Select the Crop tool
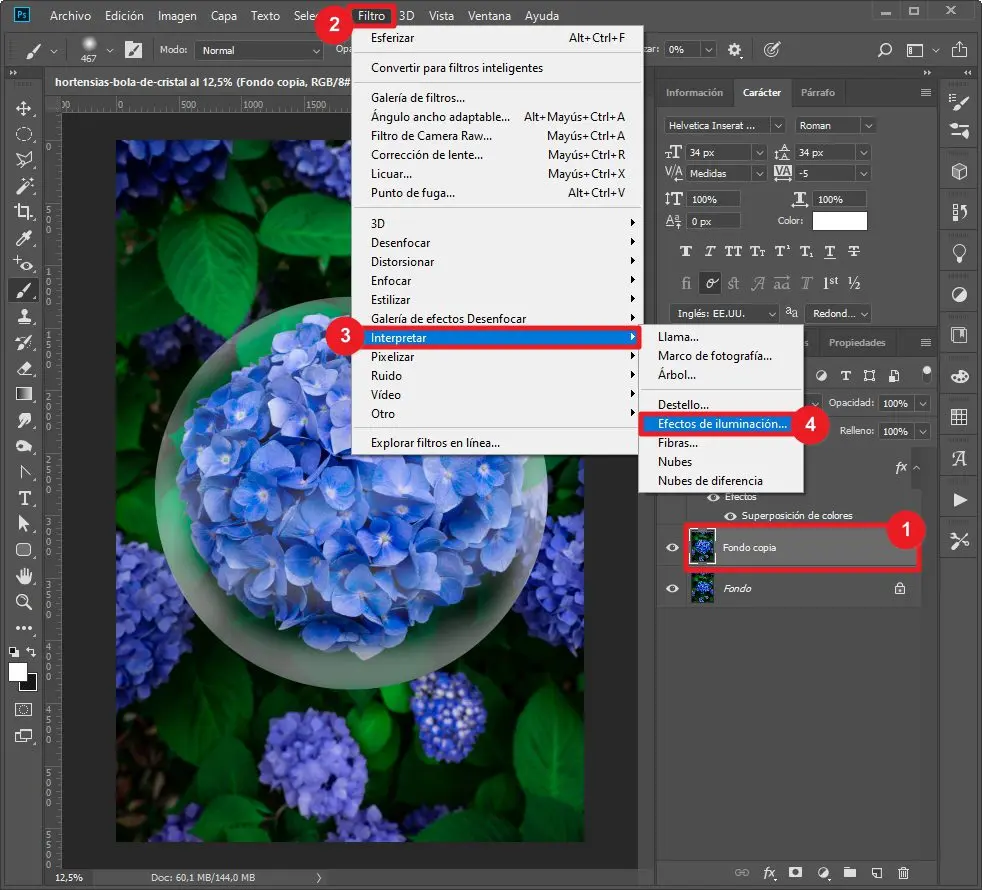This screenshot has height=890, width=982. point(24,211)
